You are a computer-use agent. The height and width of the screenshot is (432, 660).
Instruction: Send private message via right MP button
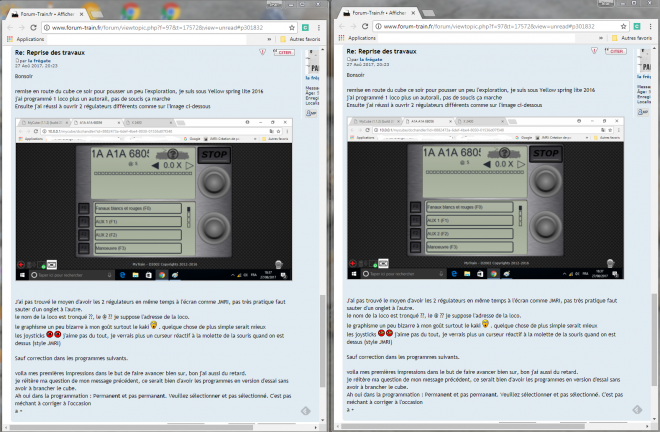tap(643, 112)
